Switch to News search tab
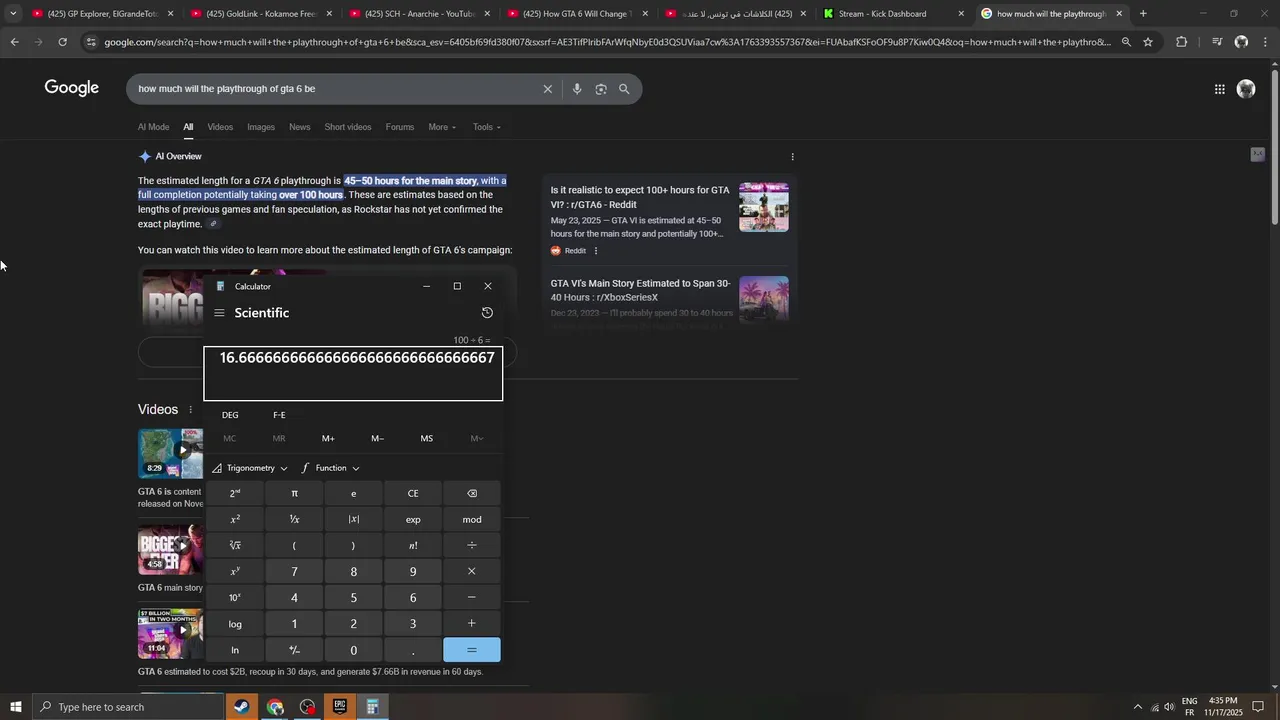Image resolution: width=1280 pixels, height=720 pixels. (x=300, y=127)
